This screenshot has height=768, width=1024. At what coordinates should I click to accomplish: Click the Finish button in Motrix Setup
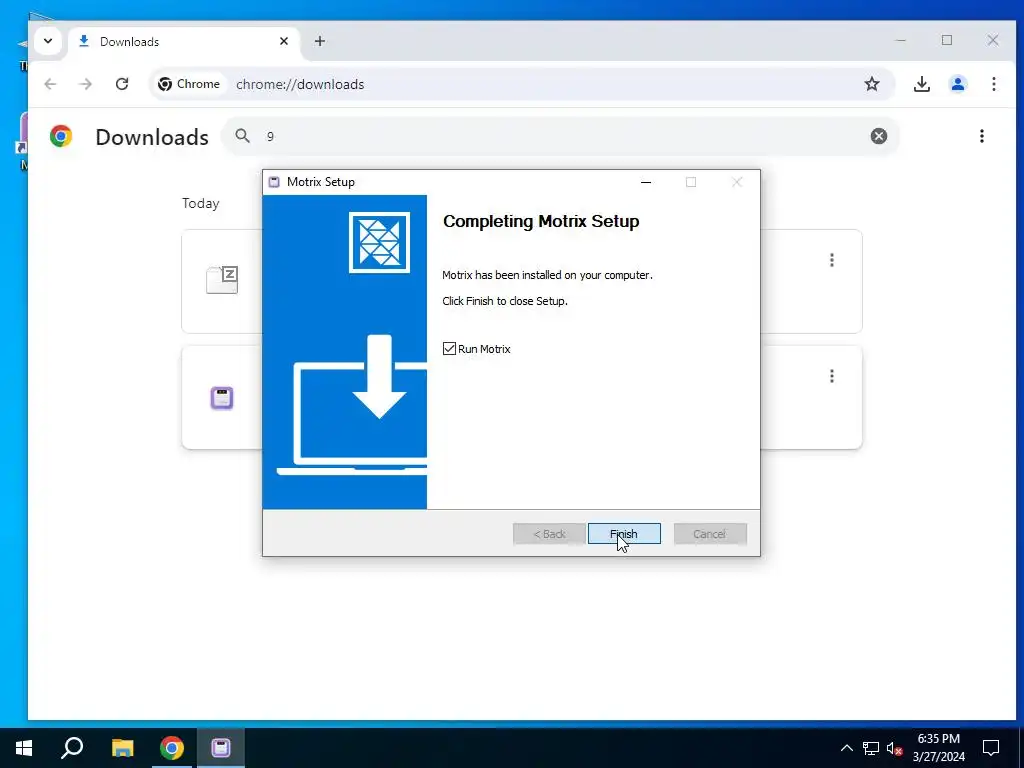tap(624, 534)
